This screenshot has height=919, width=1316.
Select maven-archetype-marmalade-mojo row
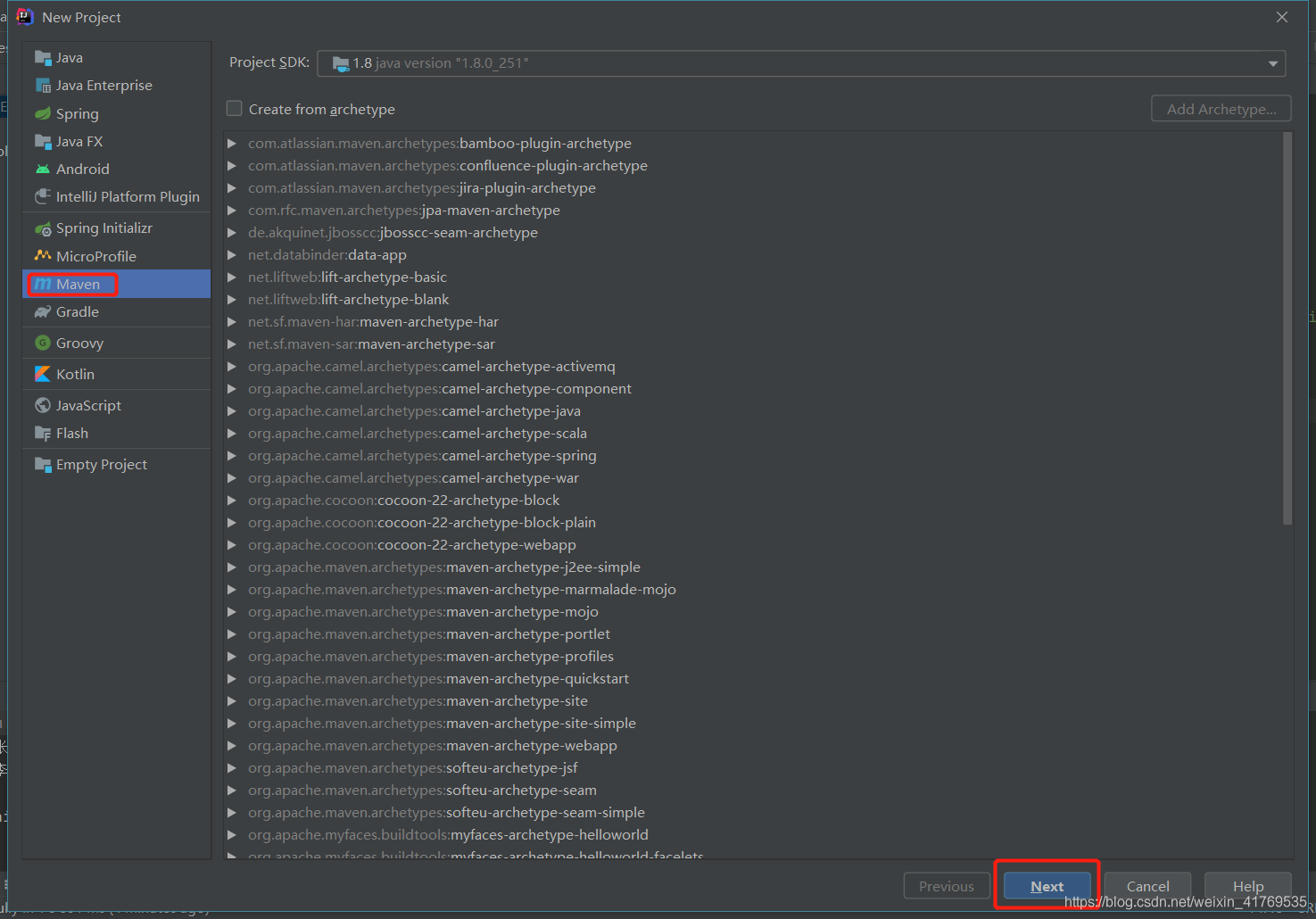coord(753,589)
